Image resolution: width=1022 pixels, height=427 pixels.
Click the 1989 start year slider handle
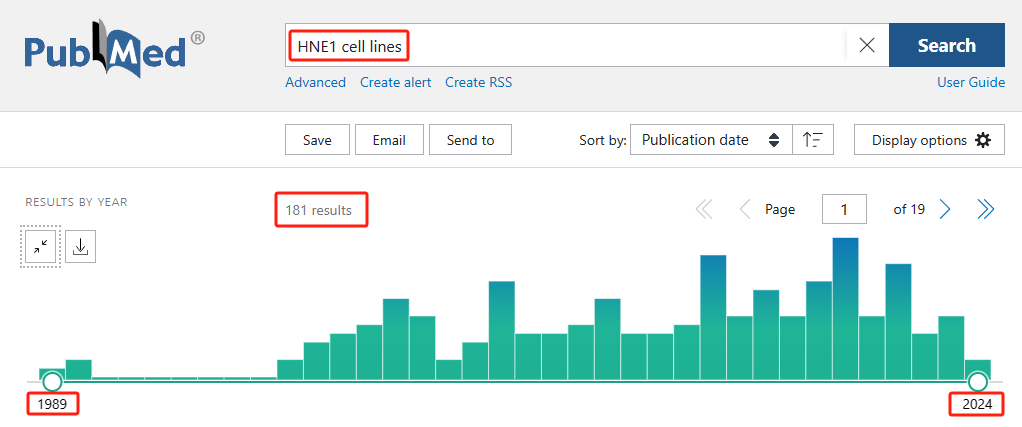point(52,381)
